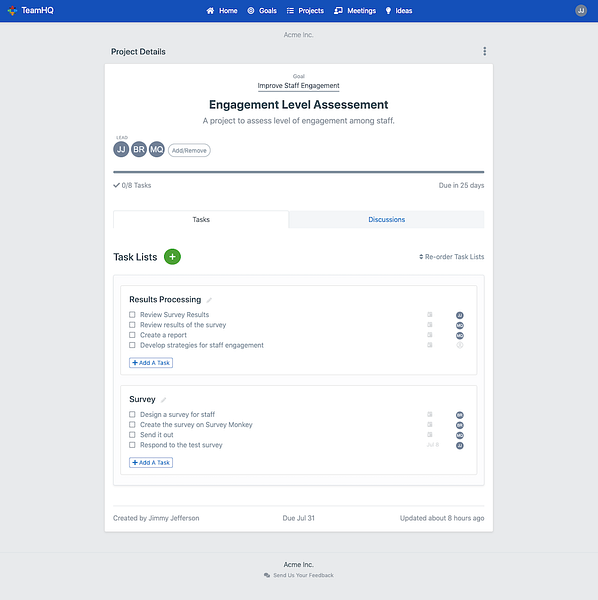Click the Send Us Your Feedback chat icon

click(x=267, y=576)
